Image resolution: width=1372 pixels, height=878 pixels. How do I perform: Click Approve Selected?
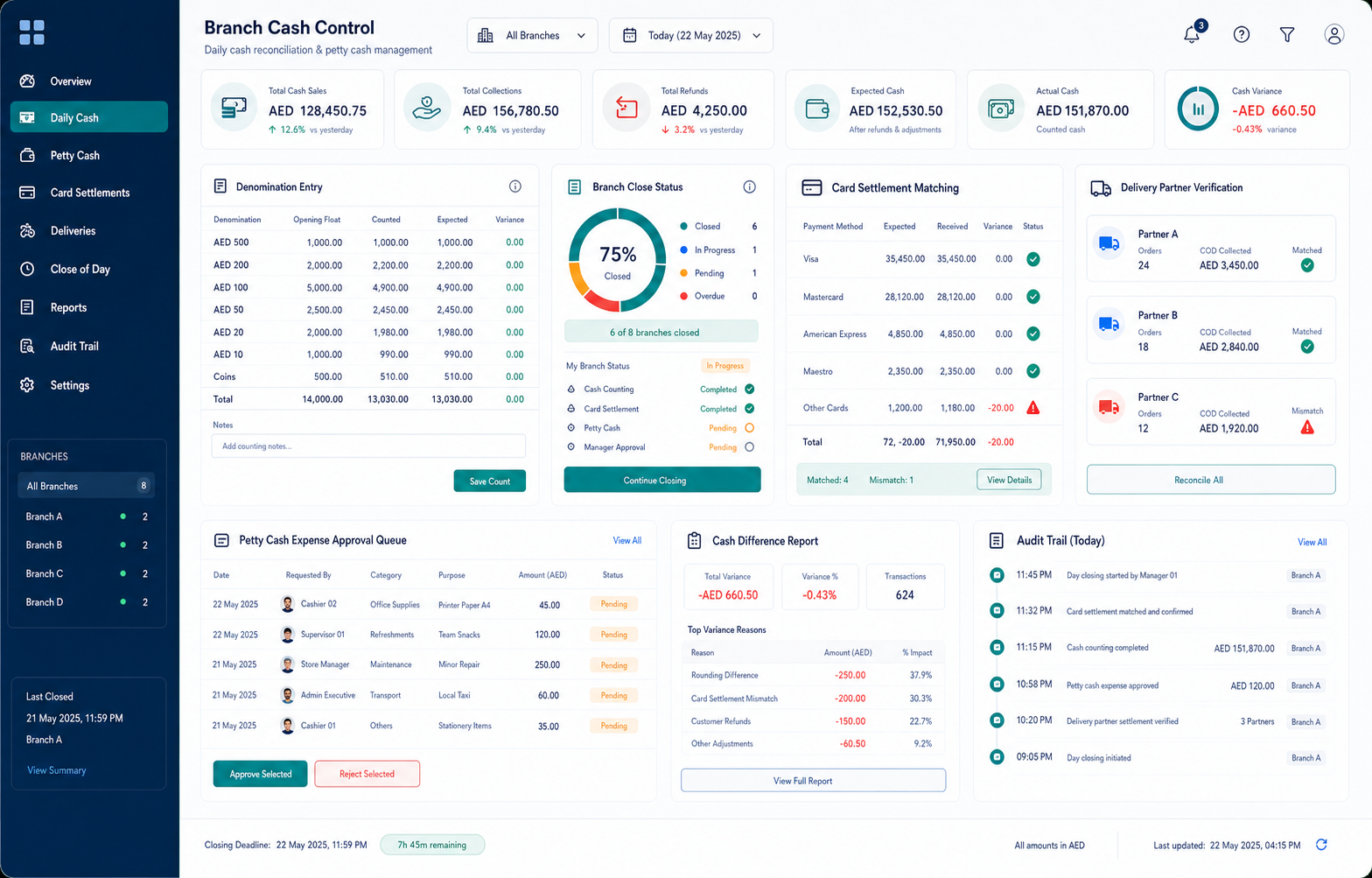[260, 774]
